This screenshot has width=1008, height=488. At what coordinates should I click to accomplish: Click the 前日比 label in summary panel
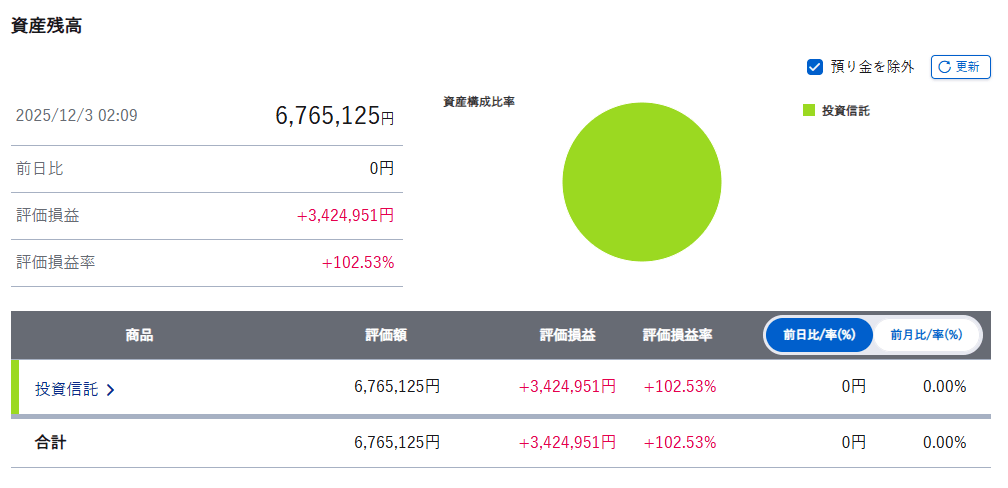pos(40,169)
